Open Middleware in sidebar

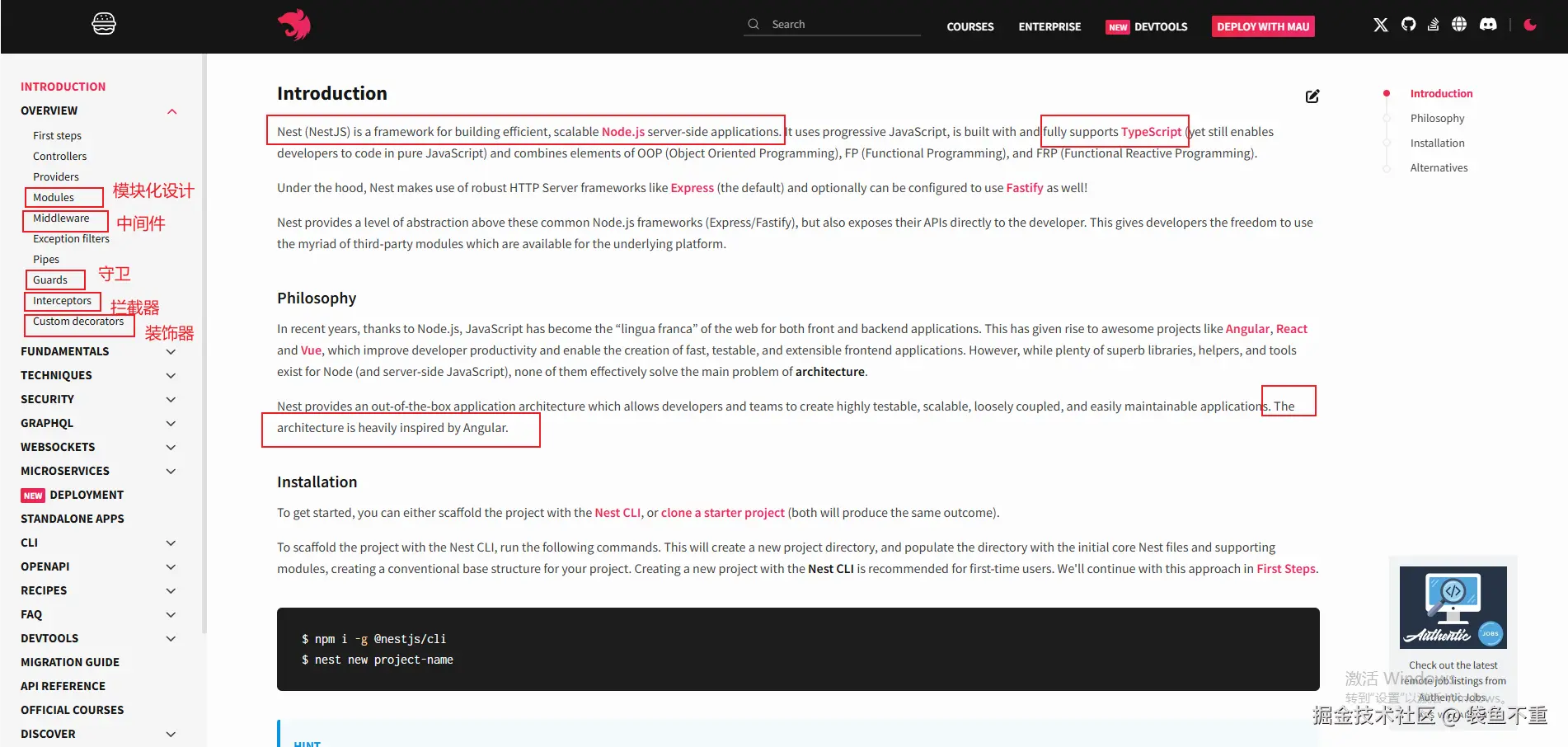(61, 218)
